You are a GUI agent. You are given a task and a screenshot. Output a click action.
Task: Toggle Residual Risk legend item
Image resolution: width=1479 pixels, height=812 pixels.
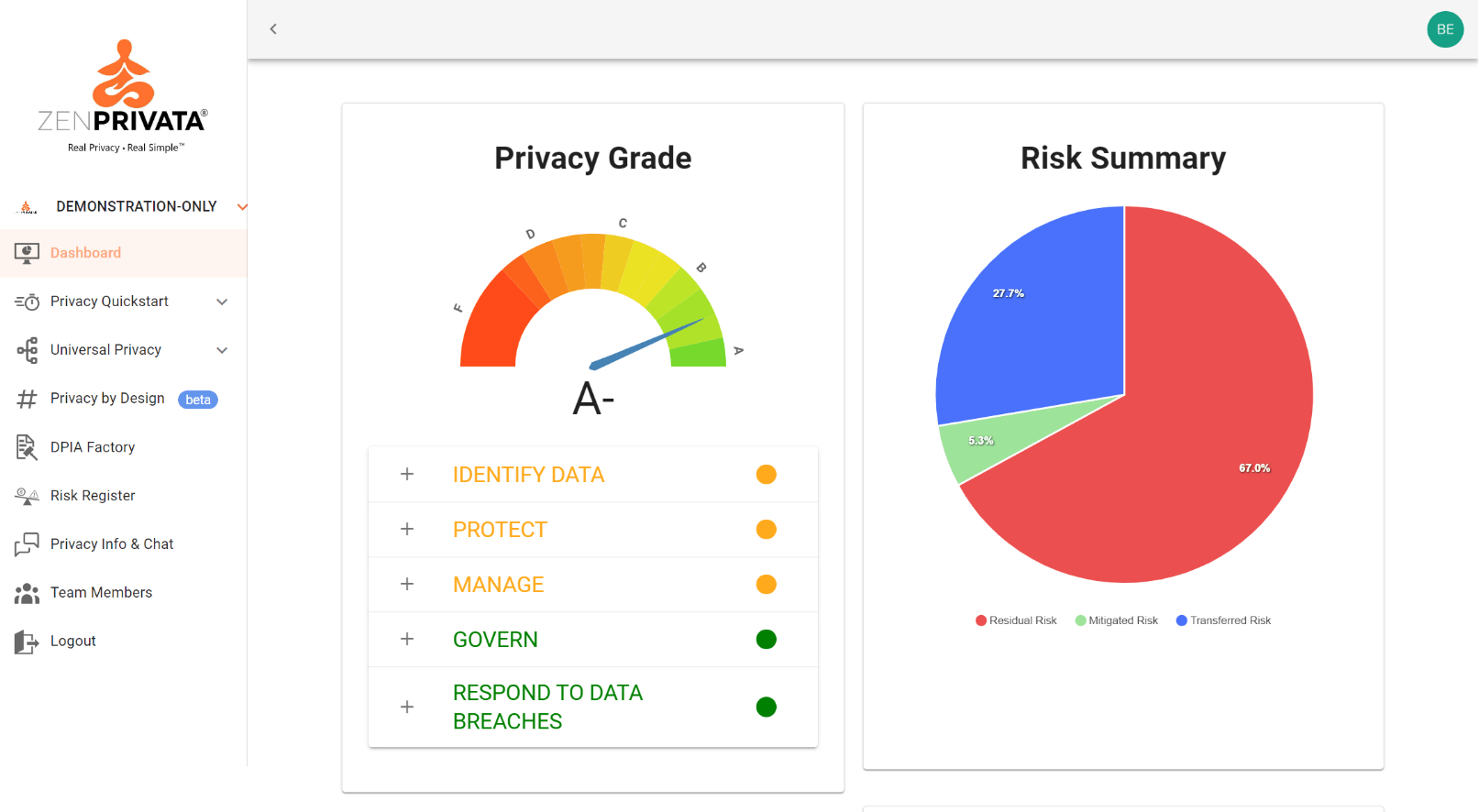[1016, 620]
